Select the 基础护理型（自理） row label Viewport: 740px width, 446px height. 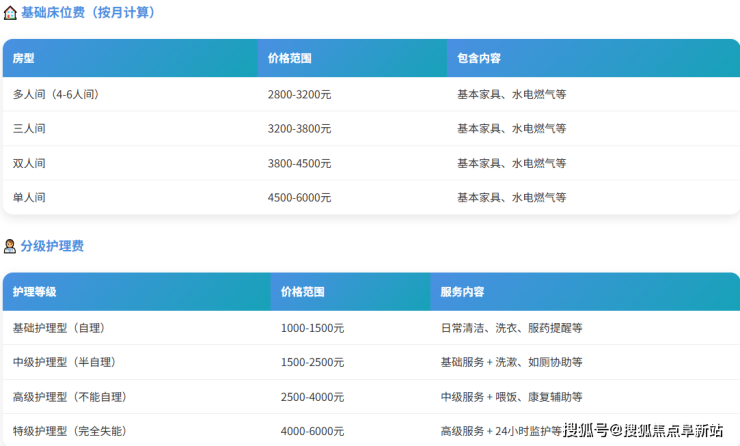tap(59, 327)
